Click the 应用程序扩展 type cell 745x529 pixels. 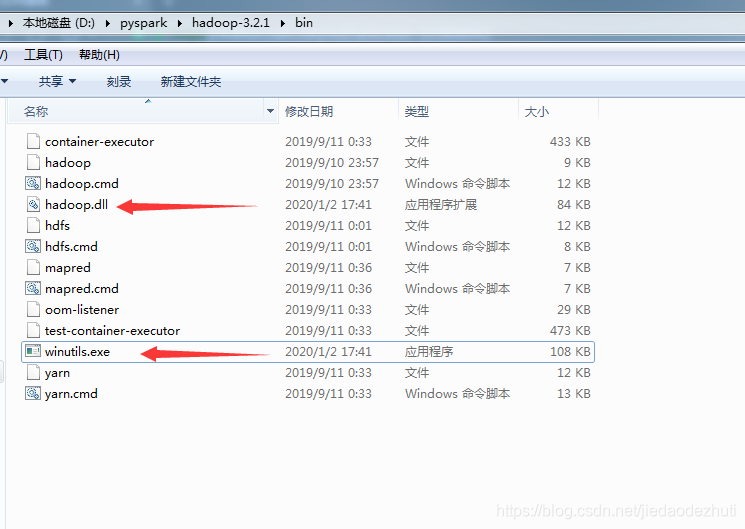point(441,204)
